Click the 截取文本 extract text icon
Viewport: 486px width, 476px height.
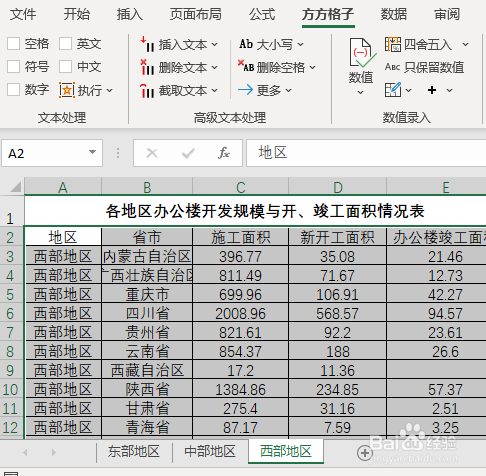pyautogui.click(x=147, y=91)
